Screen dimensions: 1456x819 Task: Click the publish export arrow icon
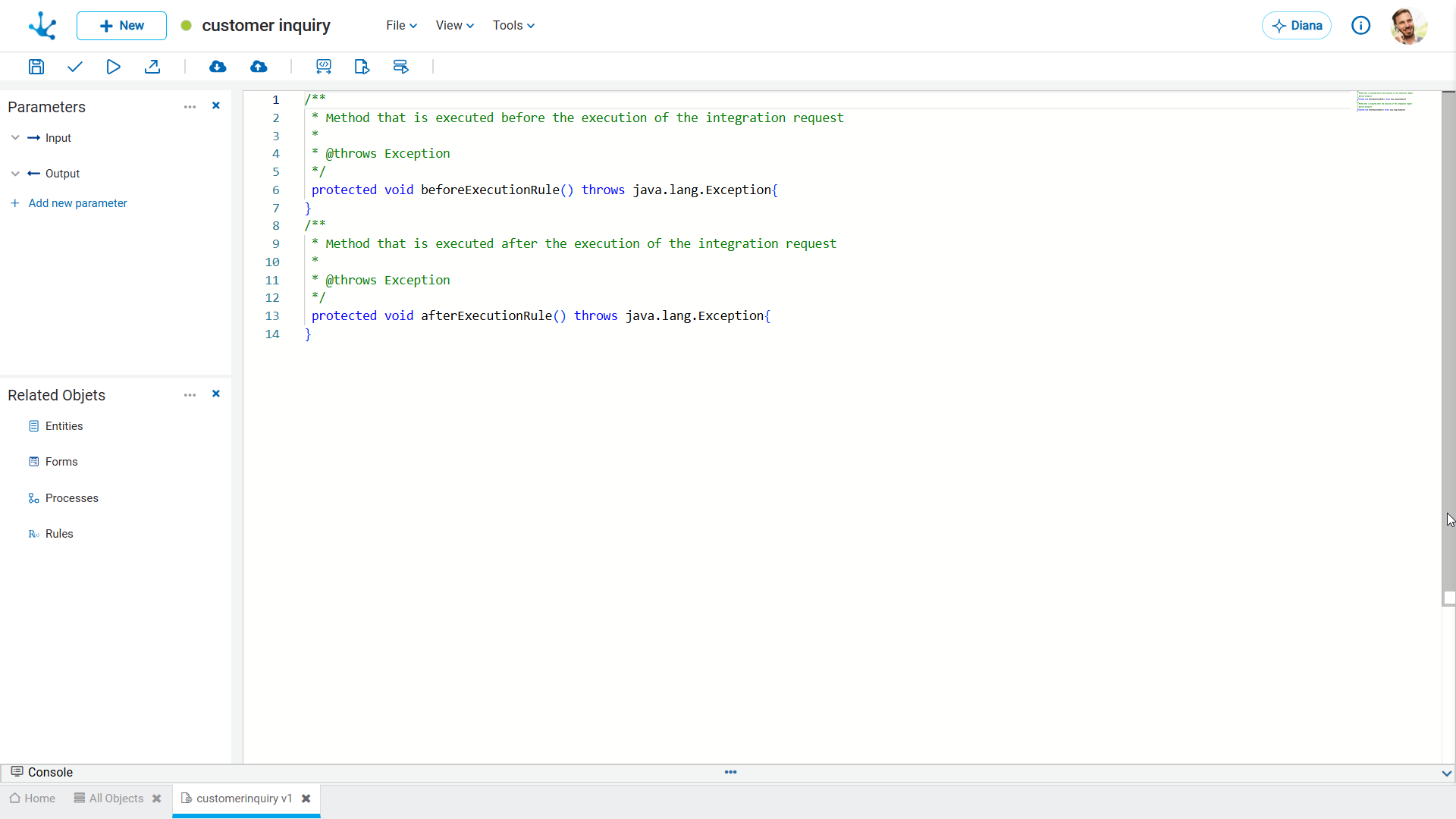pos(152,67)
